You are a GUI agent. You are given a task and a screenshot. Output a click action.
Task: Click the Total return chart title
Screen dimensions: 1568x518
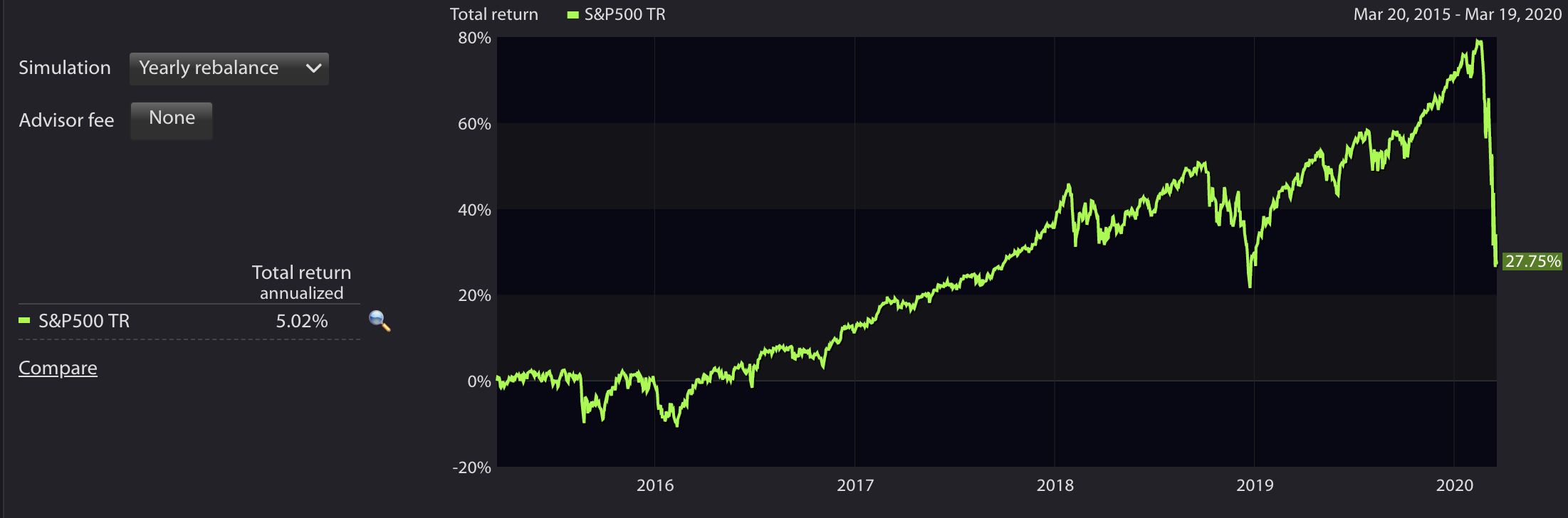tap(493, 15)
